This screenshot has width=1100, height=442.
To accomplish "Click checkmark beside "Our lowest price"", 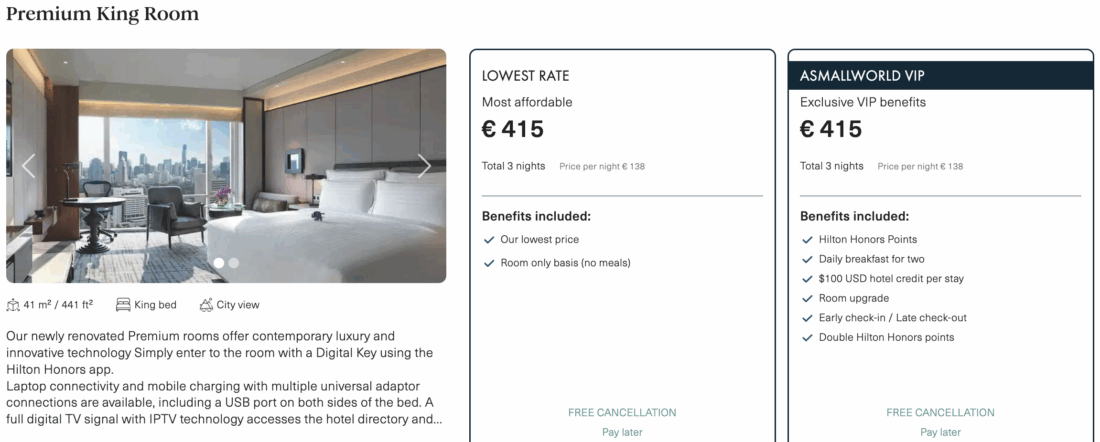I will click(489, 240).
